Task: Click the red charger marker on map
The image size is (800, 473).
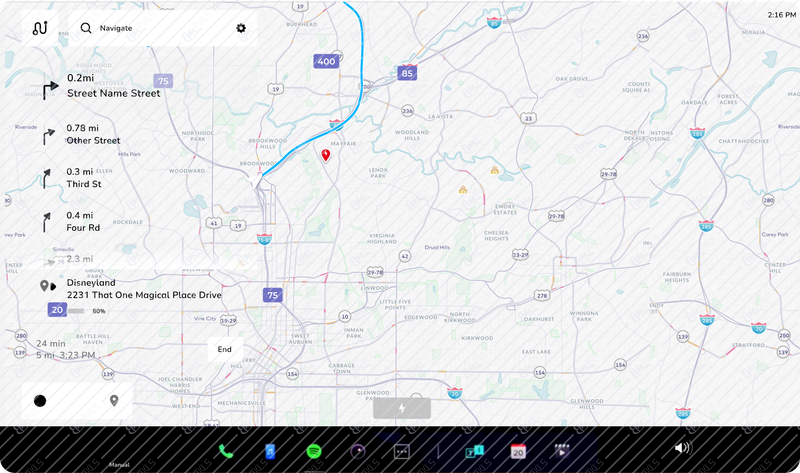Action: tap(326, 155)
